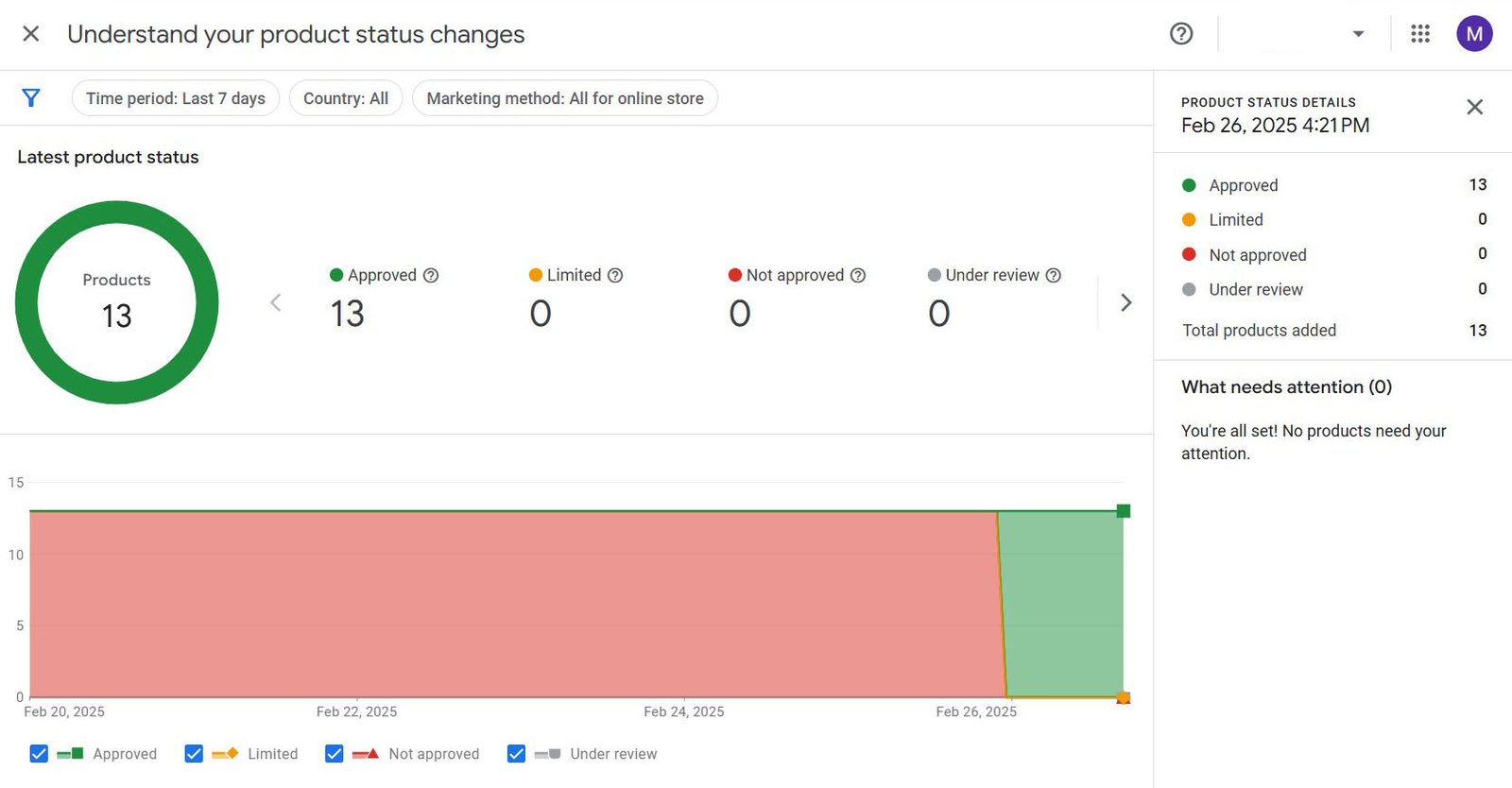Close the Product Status Details panel
Viewport: 1512px width, 788px height.
click(x=1474, y=107)
